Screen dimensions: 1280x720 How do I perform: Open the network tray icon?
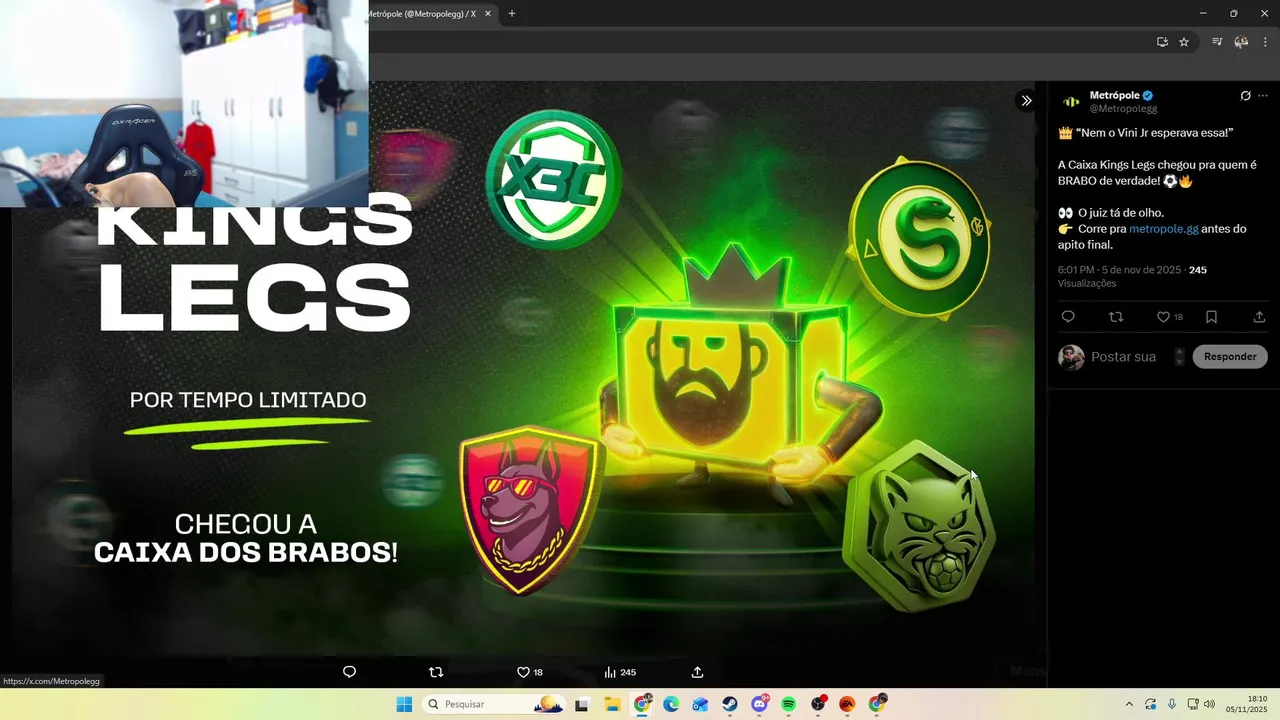(1193, 704)
